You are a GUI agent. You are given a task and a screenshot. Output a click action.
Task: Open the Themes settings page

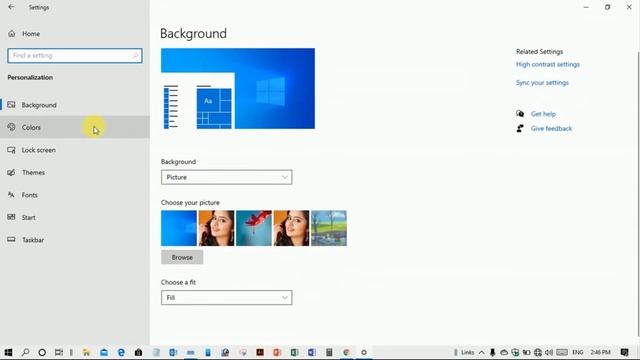coord(75,172)
